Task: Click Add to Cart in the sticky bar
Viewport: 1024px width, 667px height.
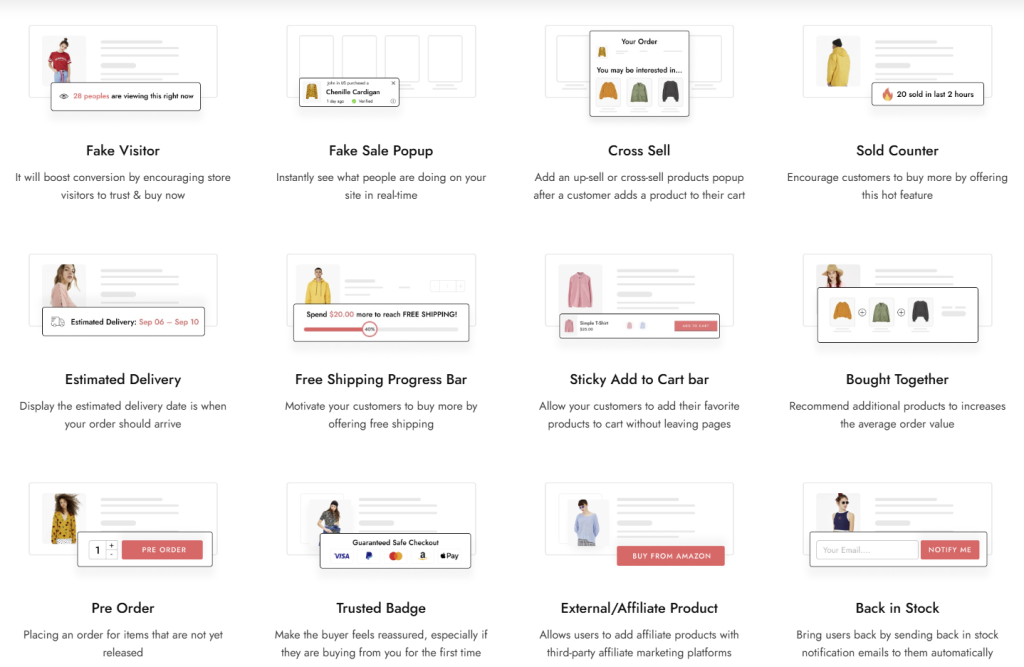Action: [696, 326]
